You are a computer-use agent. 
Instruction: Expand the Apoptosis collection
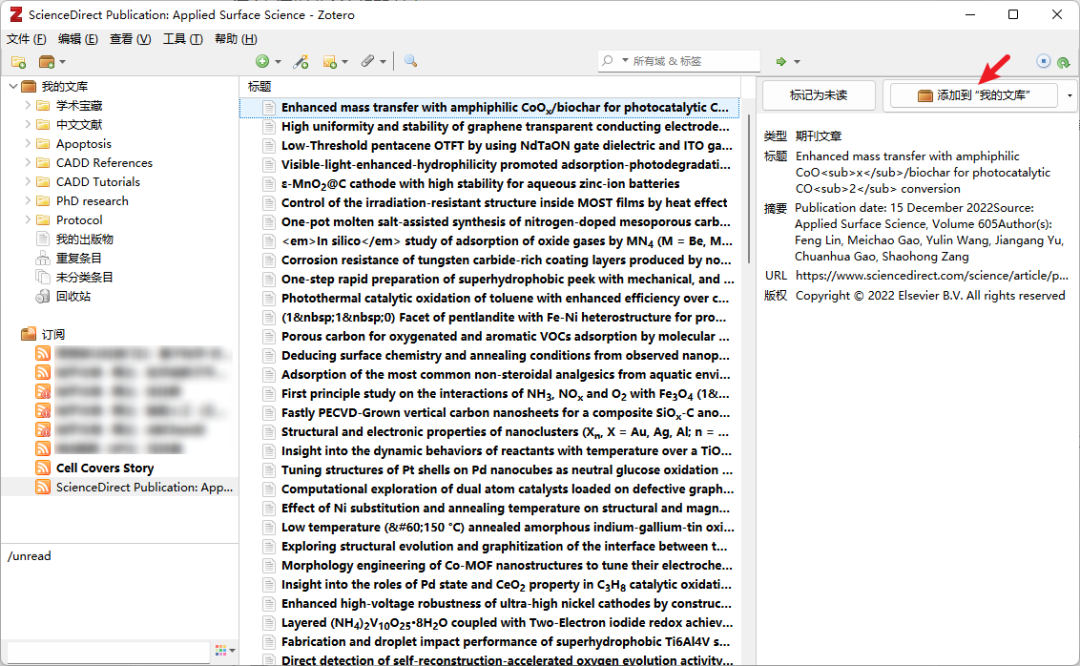(28, 143)
